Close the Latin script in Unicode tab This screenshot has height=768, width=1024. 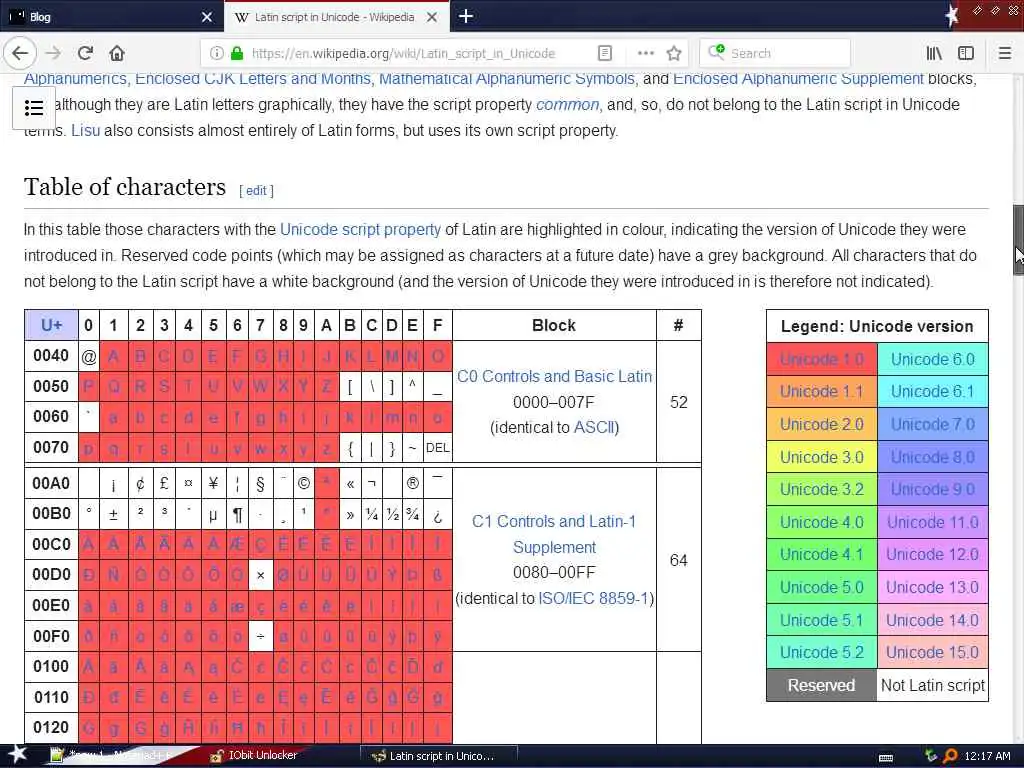432,17
